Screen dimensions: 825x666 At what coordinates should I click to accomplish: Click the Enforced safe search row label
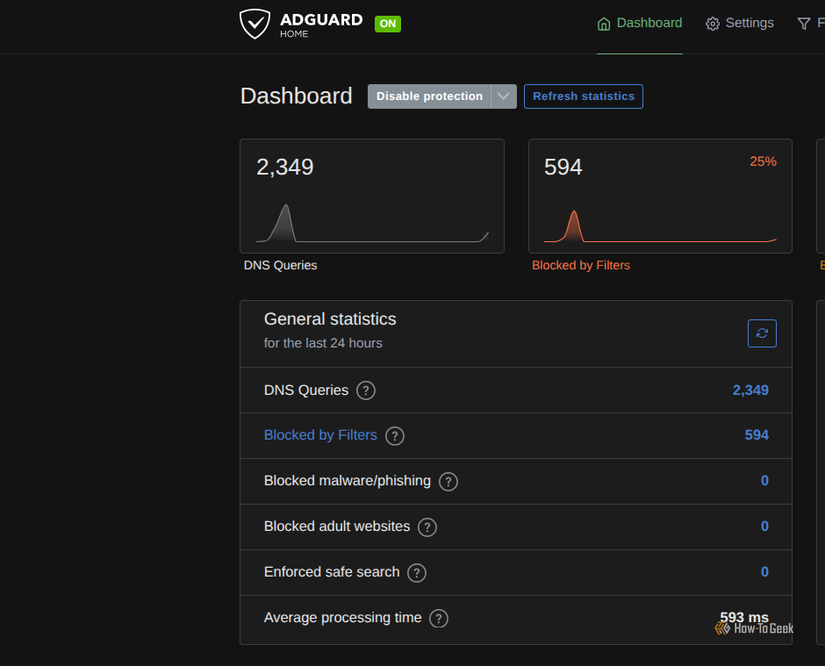click(x=332, y=572)
